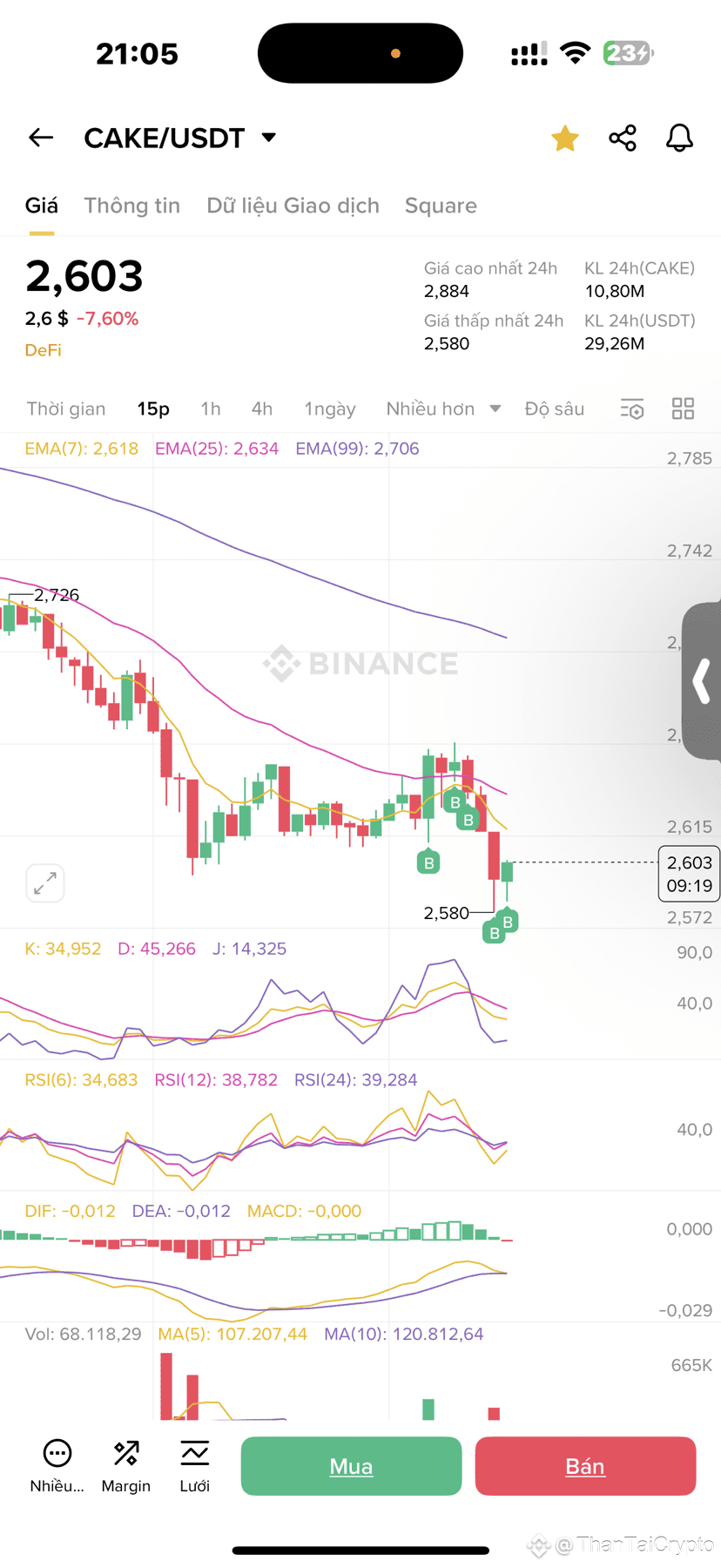This screenshot has height=1568, width=721.
Task: Open the Square tab
Action: click(x=441, y=206)
